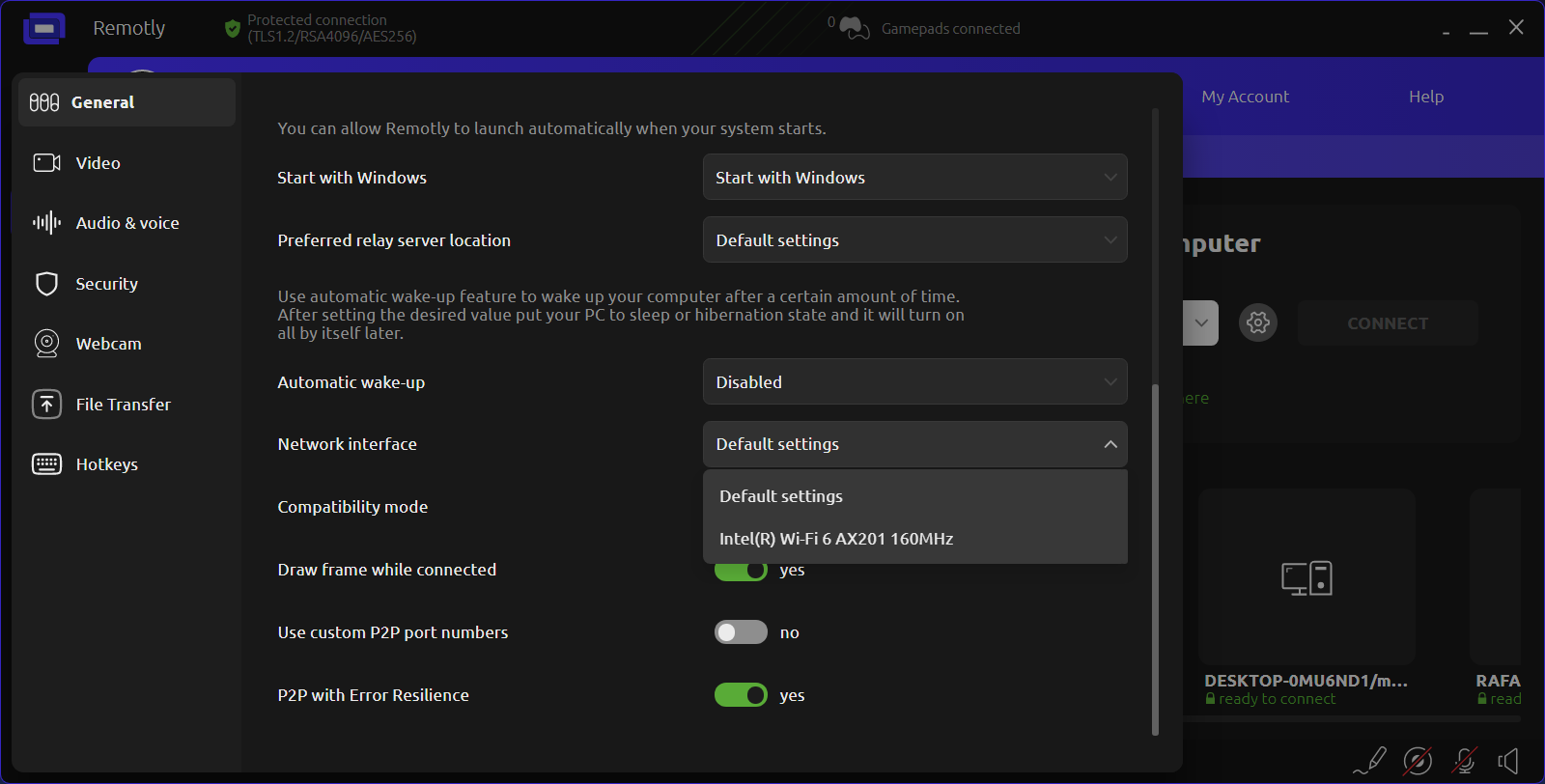The height and width of the screenshot is (784, 1545).
Task: Click the P2P with Error Resilience label
Action: (x=374, y=695)
